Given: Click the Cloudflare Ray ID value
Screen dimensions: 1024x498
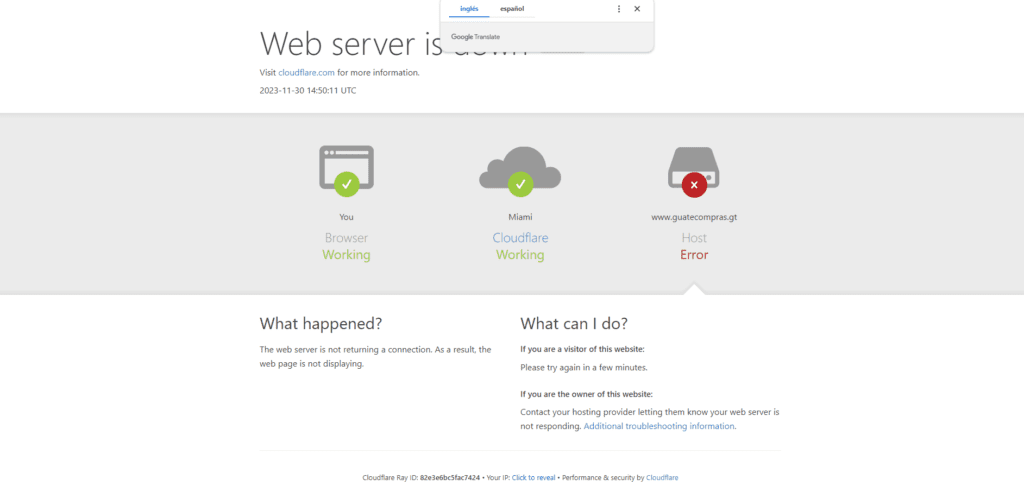Looking at the screenshot, I should [450, 478].
